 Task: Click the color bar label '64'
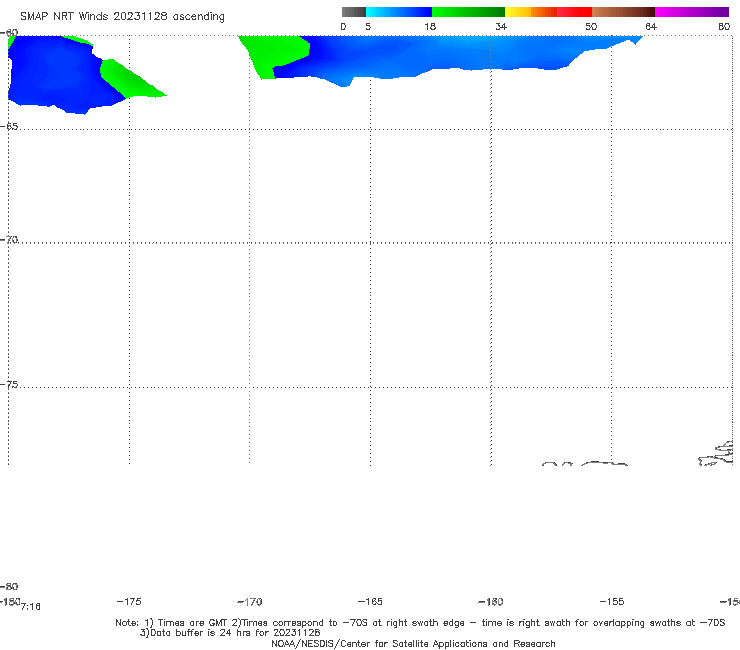(651, 27)
